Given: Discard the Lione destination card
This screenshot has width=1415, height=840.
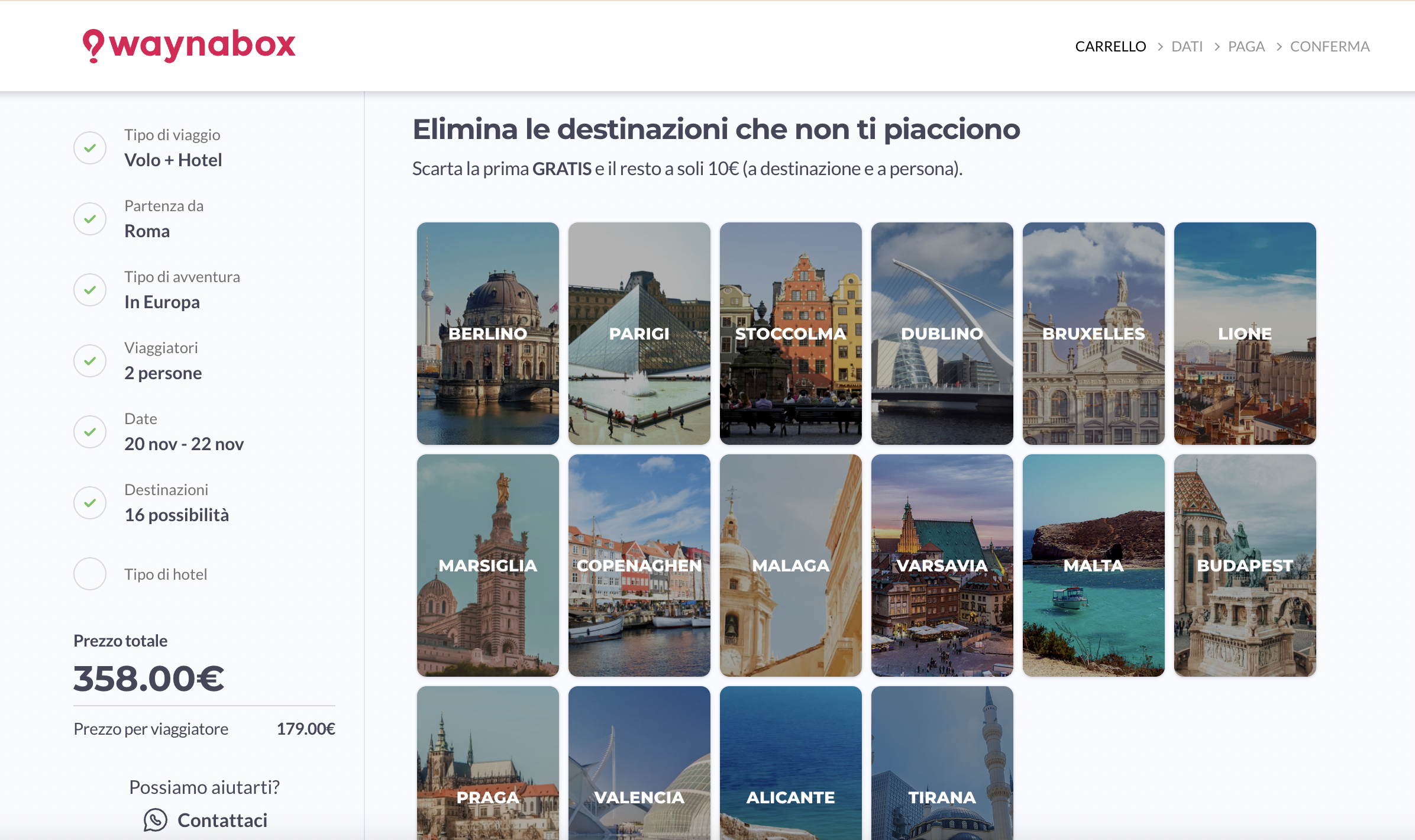Looking at the screenshot, I should coord(1245,334).
